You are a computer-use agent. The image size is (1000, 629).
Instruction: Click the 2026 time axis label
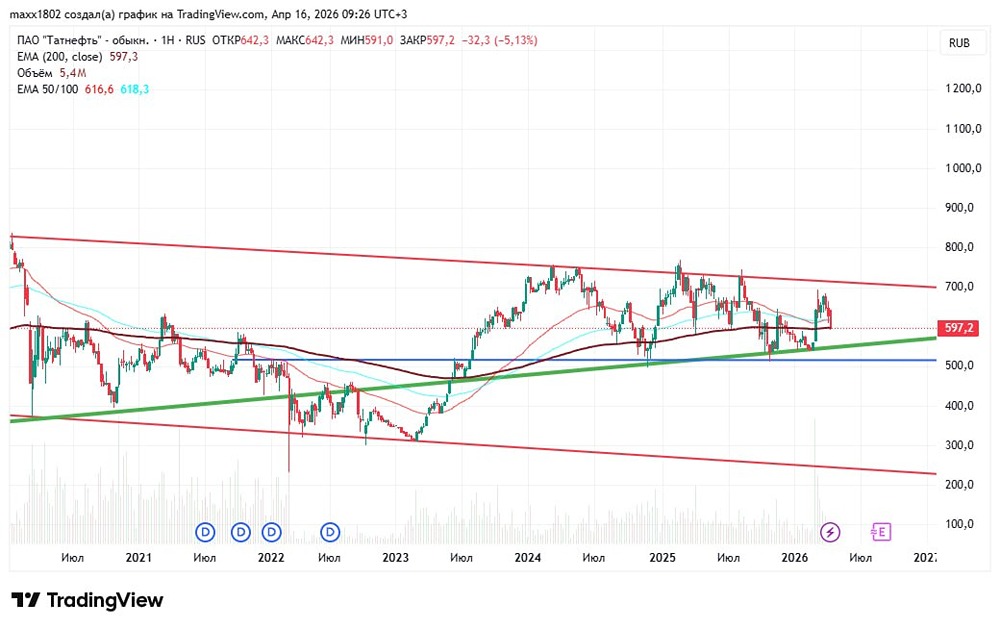coord(795,558)
